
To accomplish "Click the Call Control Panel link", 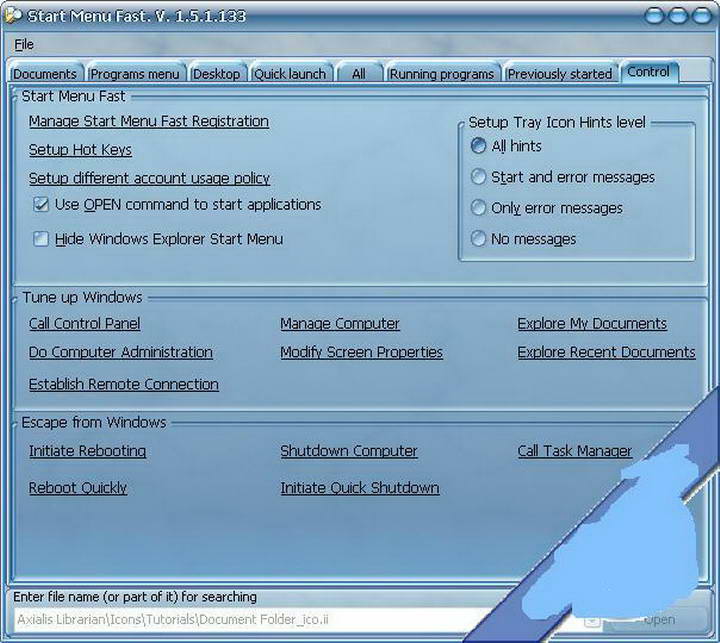I will 84,323.
